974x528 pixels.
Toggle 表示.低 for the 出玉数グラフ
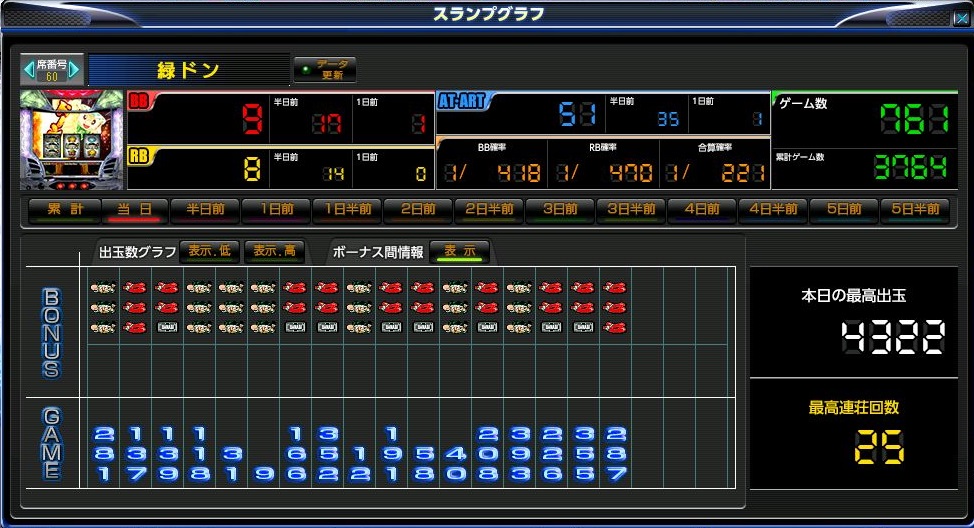210,251
